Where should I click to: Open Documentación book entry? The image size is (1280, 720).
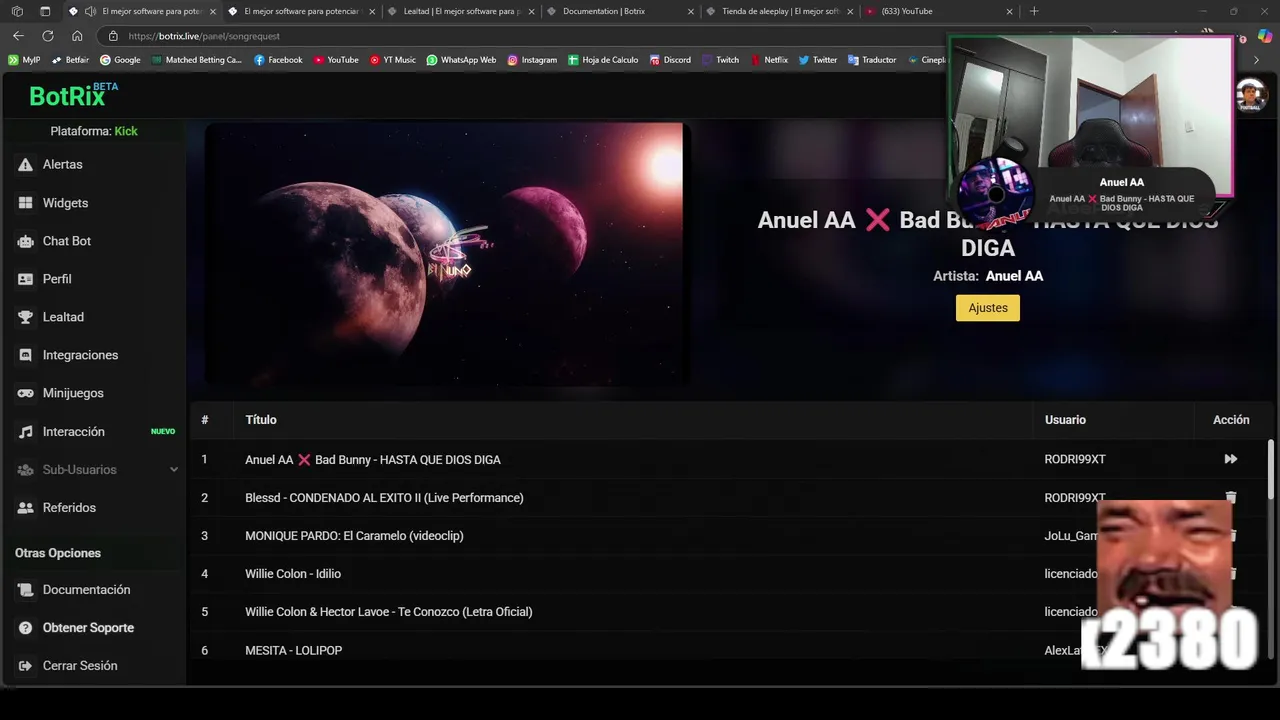tap(86, 590)
